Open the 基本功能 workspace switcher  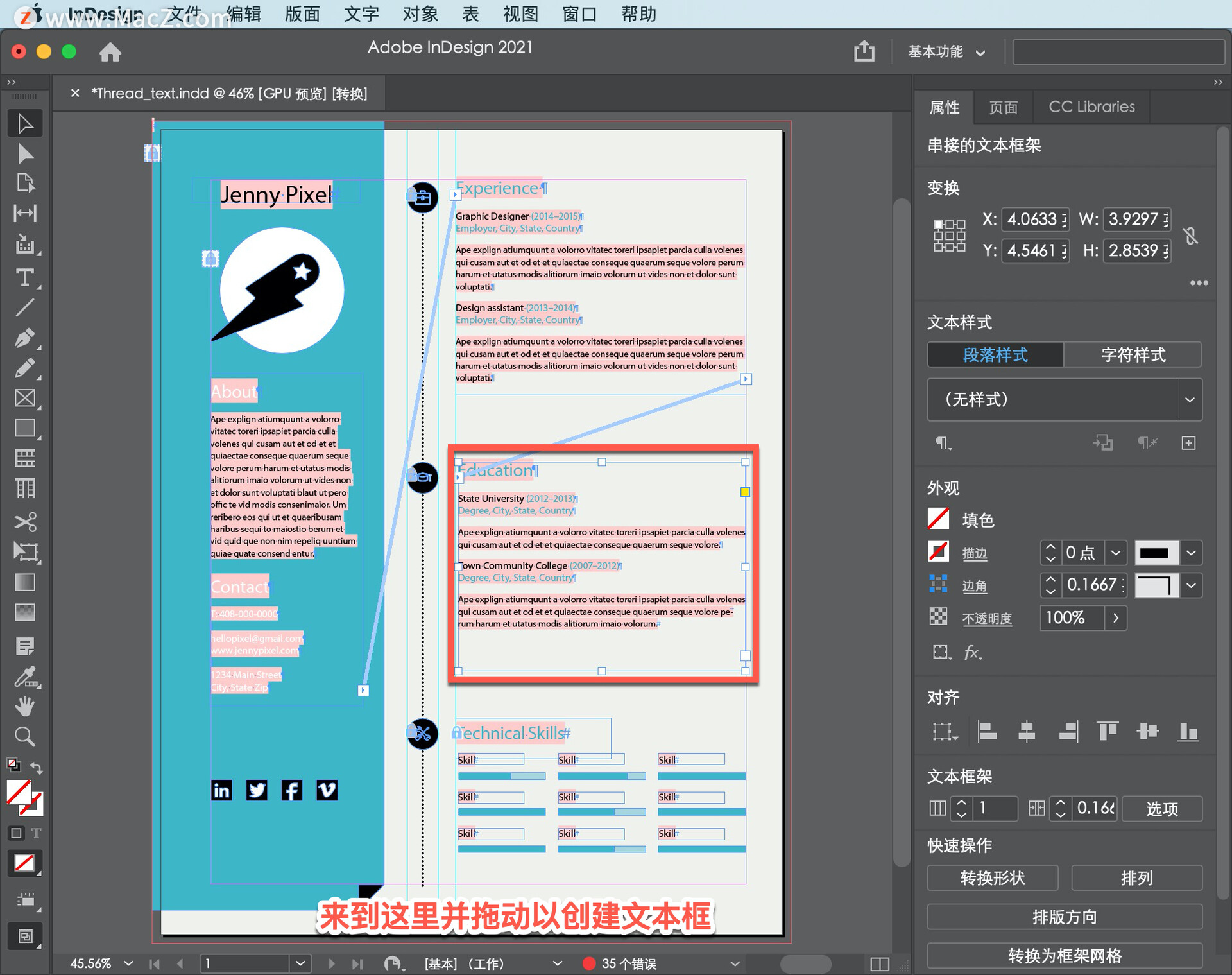[x=946, y=52]
